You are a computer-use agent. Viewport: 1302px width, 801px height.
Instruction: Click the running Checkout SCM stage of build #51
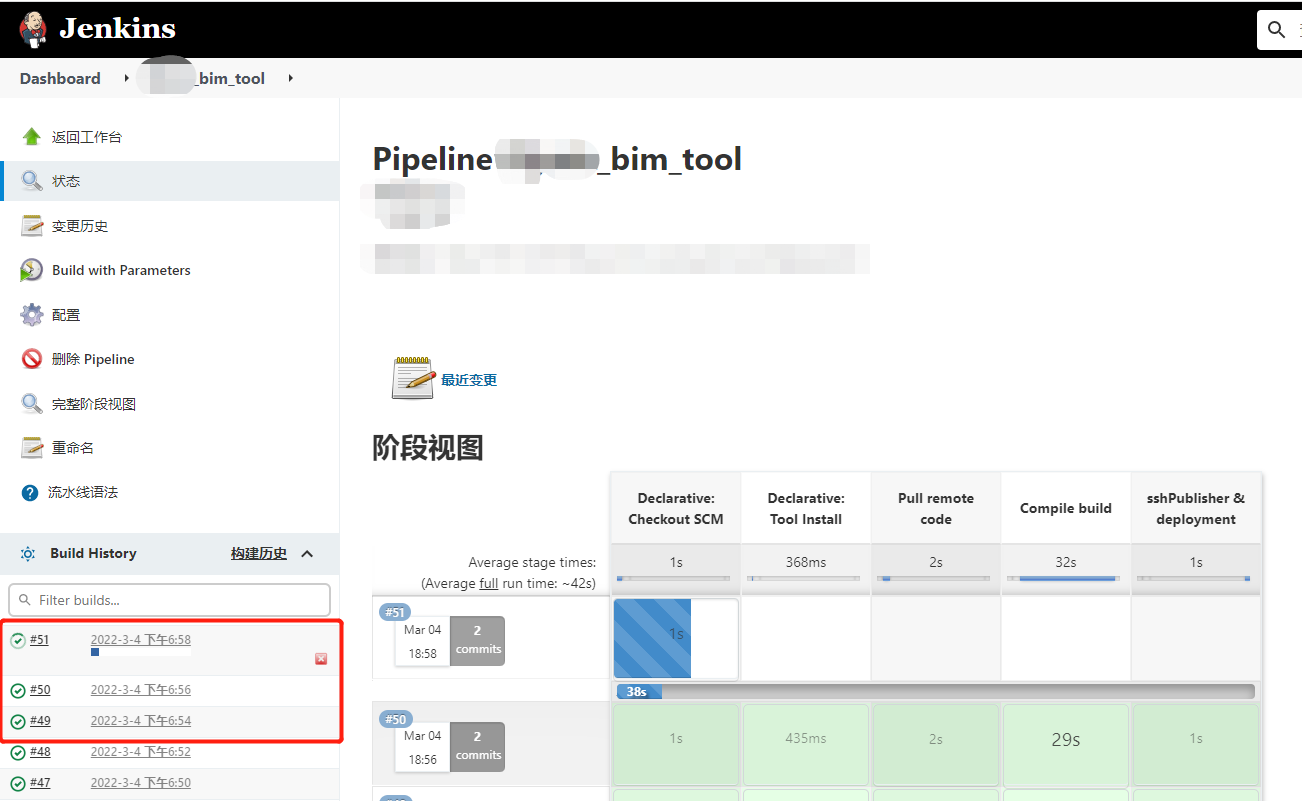click(x=676, y=639)
